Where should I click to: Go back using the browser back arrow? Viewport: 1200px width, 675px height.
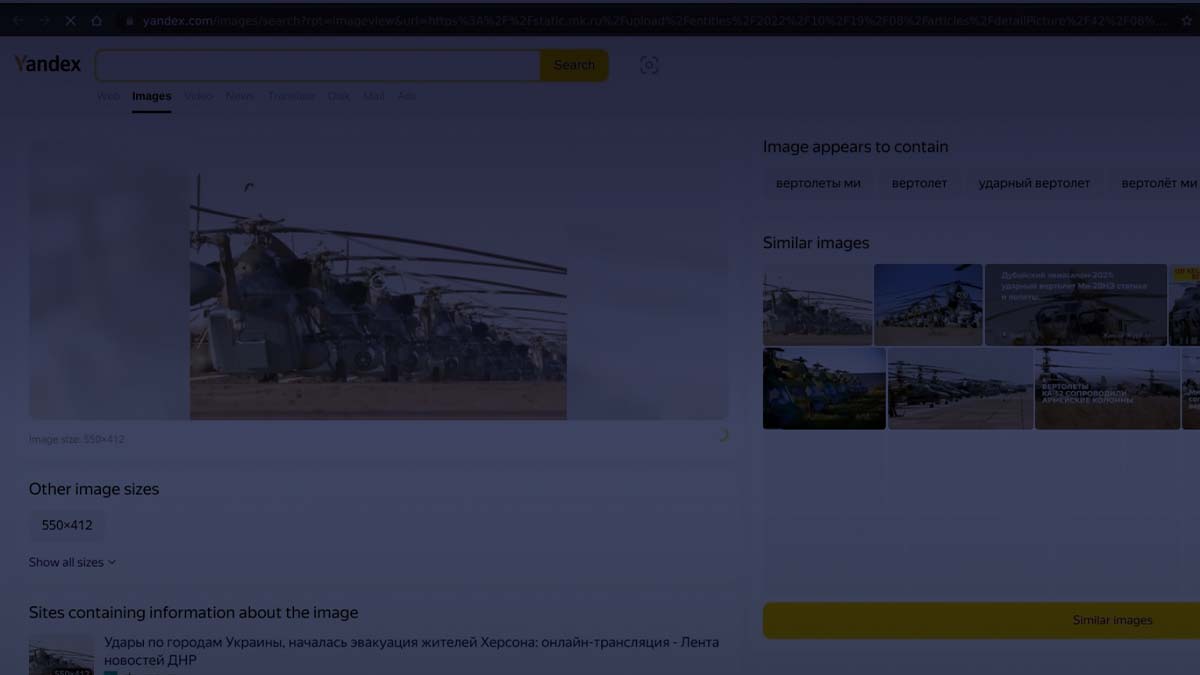pyautogui.click(x=18, y=20)
